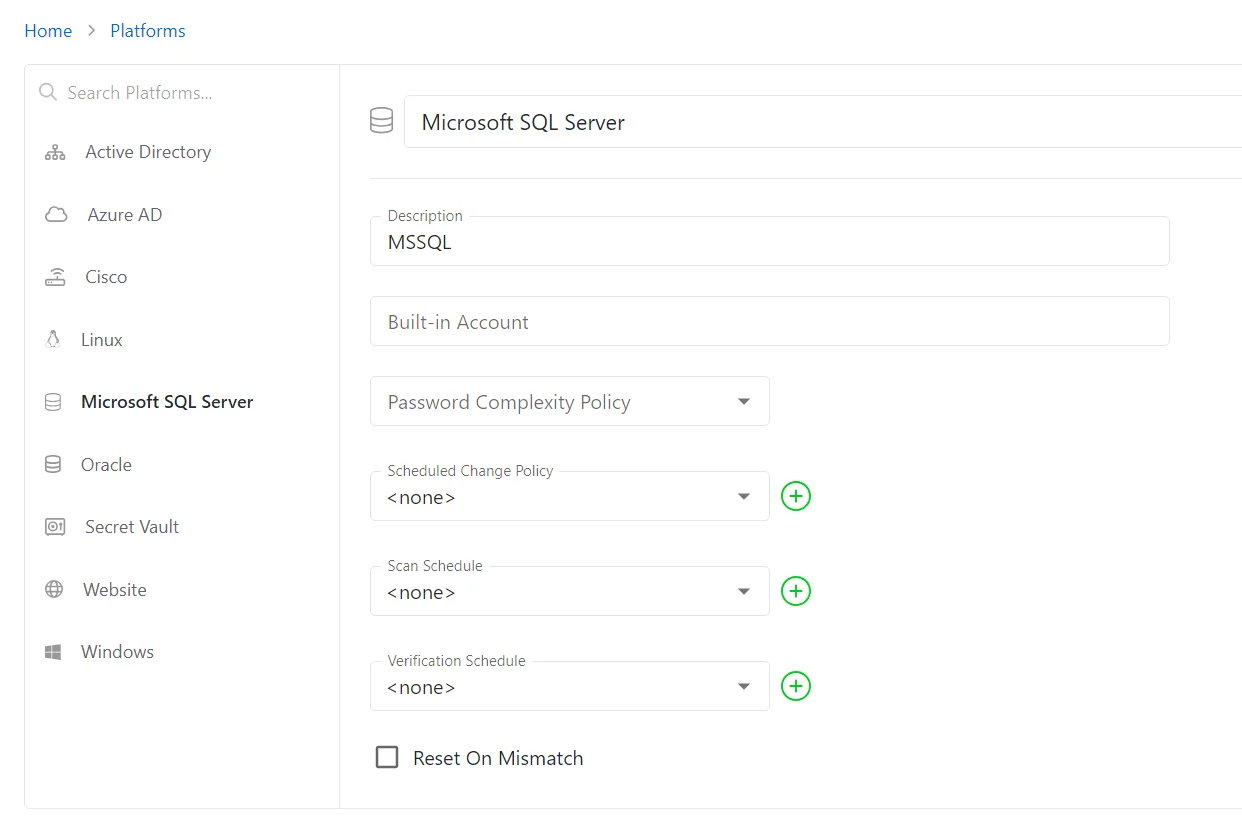Click the Cisco router icon
The height and width of the screenshot is (826, 1242).
click(55, 277)
